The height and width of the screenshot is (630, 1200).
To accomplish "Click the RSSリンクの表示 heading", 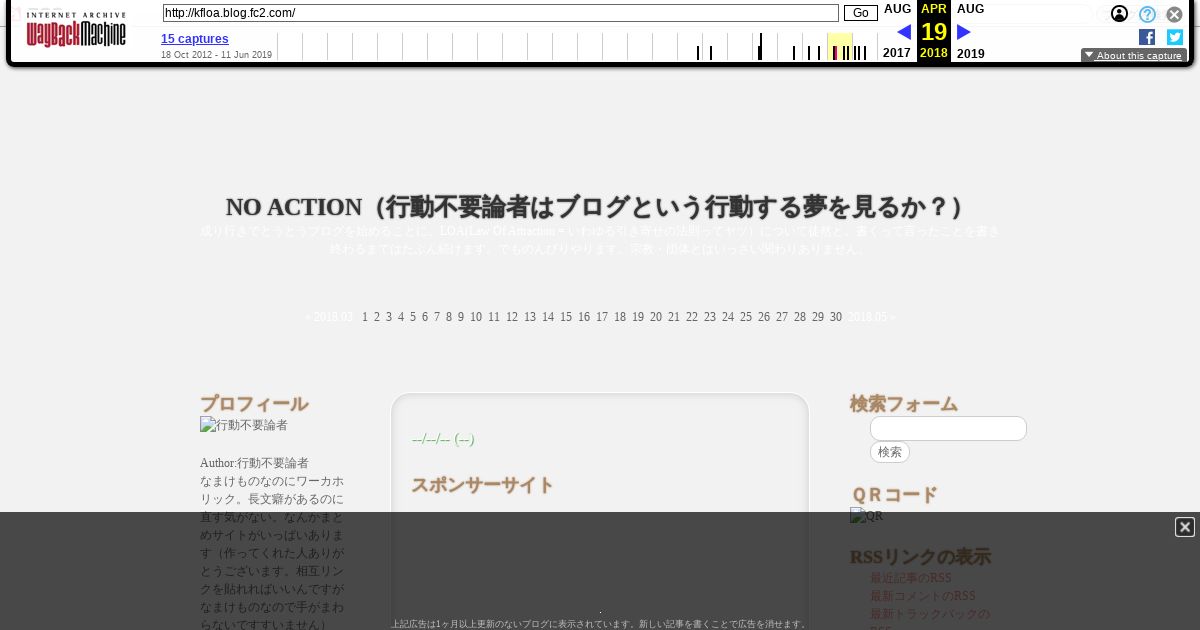I will tap(920, 557).
